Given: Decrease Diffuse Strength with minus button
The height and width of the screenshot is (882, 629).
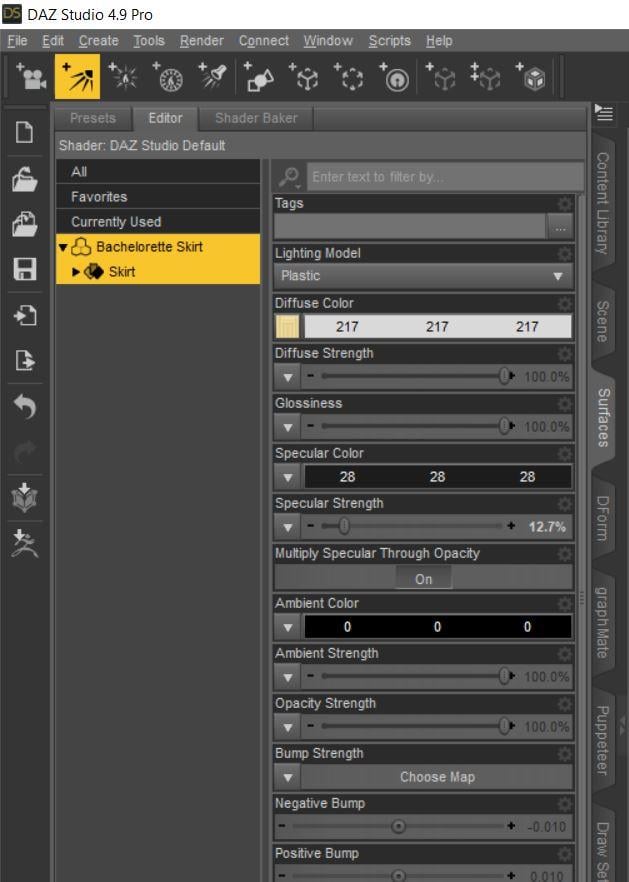Looking at the screenshot, I should point(310,376).
